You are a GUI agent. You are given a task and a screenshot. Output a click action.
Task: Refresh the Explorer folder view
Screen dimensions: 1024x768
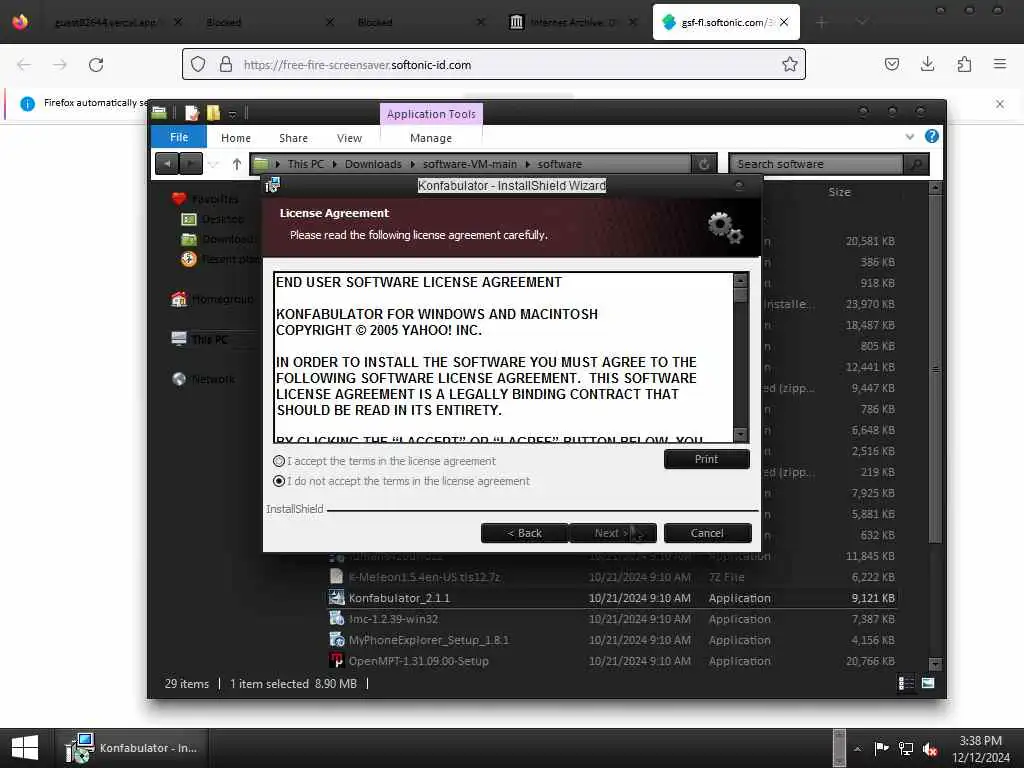704,164
